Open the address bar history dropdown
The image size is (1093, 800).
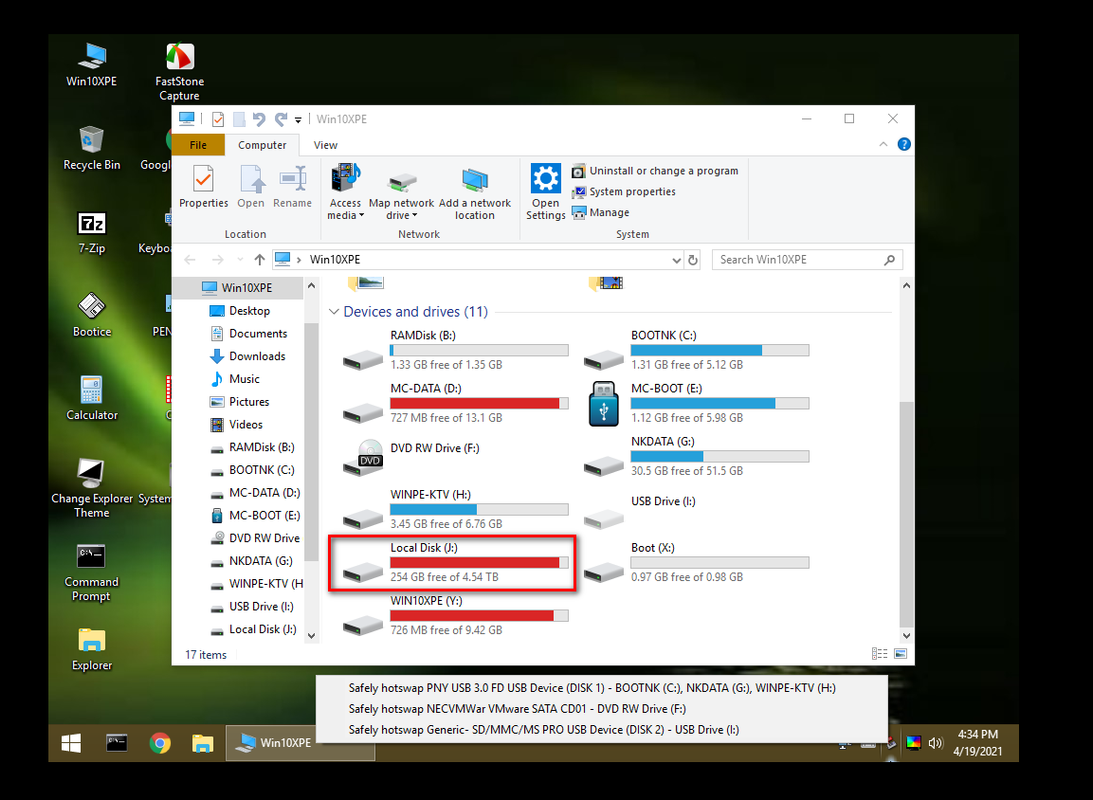pyautogui.click(x=676, y=260)
